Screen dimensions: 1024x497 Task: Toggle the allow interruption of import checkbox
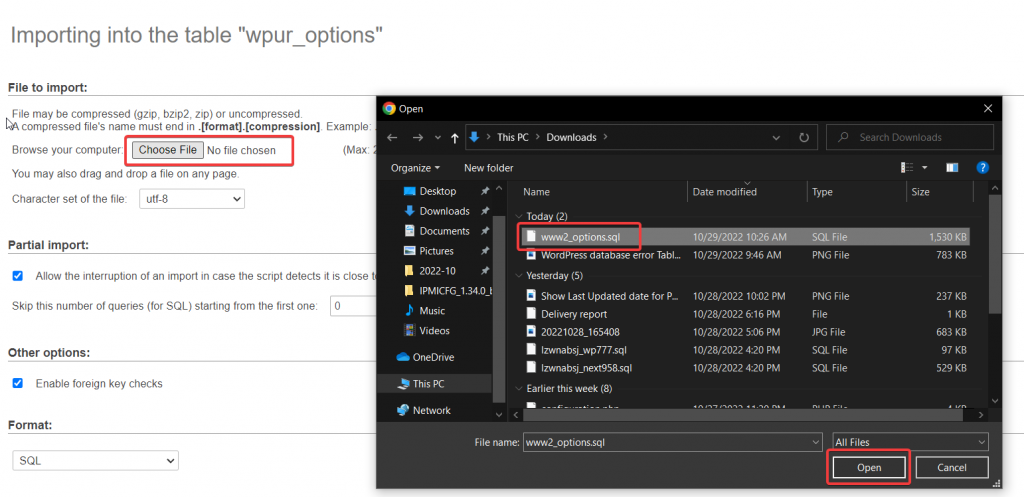click(x=18, y=276)
